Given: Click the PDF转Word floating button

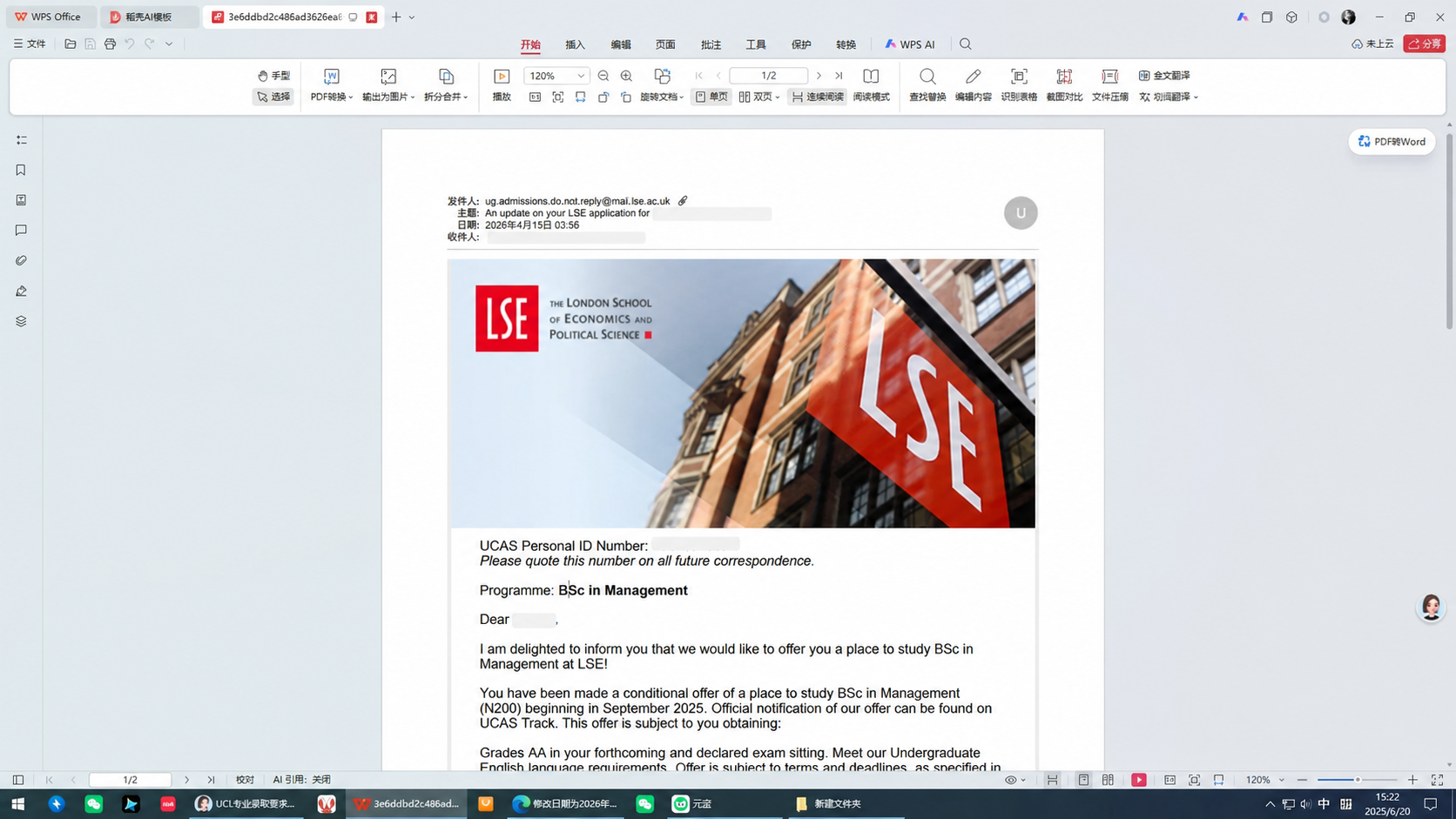Looking at the screenshot, I should (x=1392, y=141).
